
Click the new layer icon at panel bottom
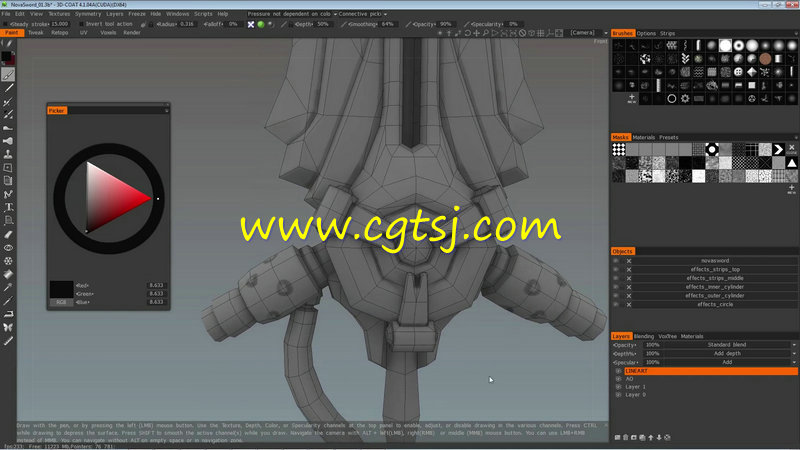(x=617, y=437)
